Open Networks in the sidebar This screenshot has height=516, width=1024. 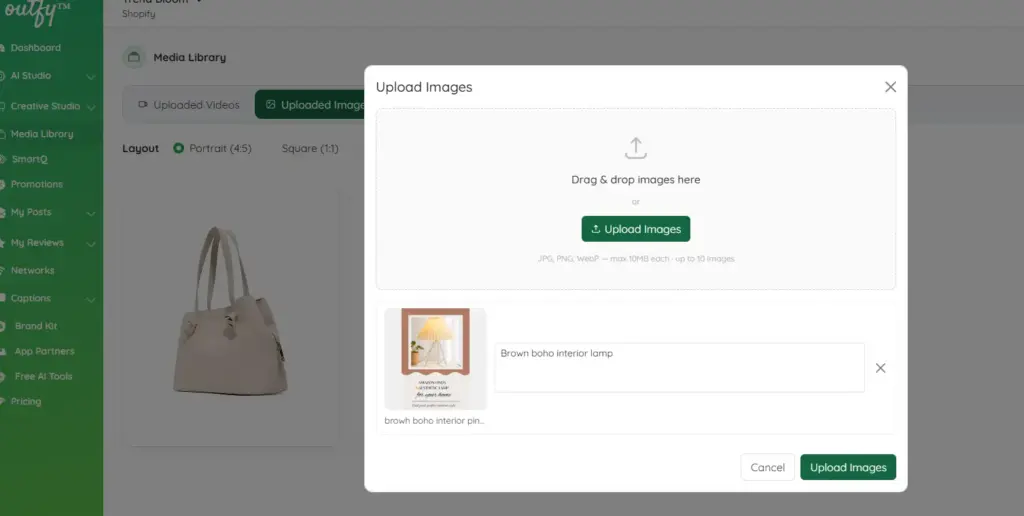pyautogui.click(x=32, y=270)
